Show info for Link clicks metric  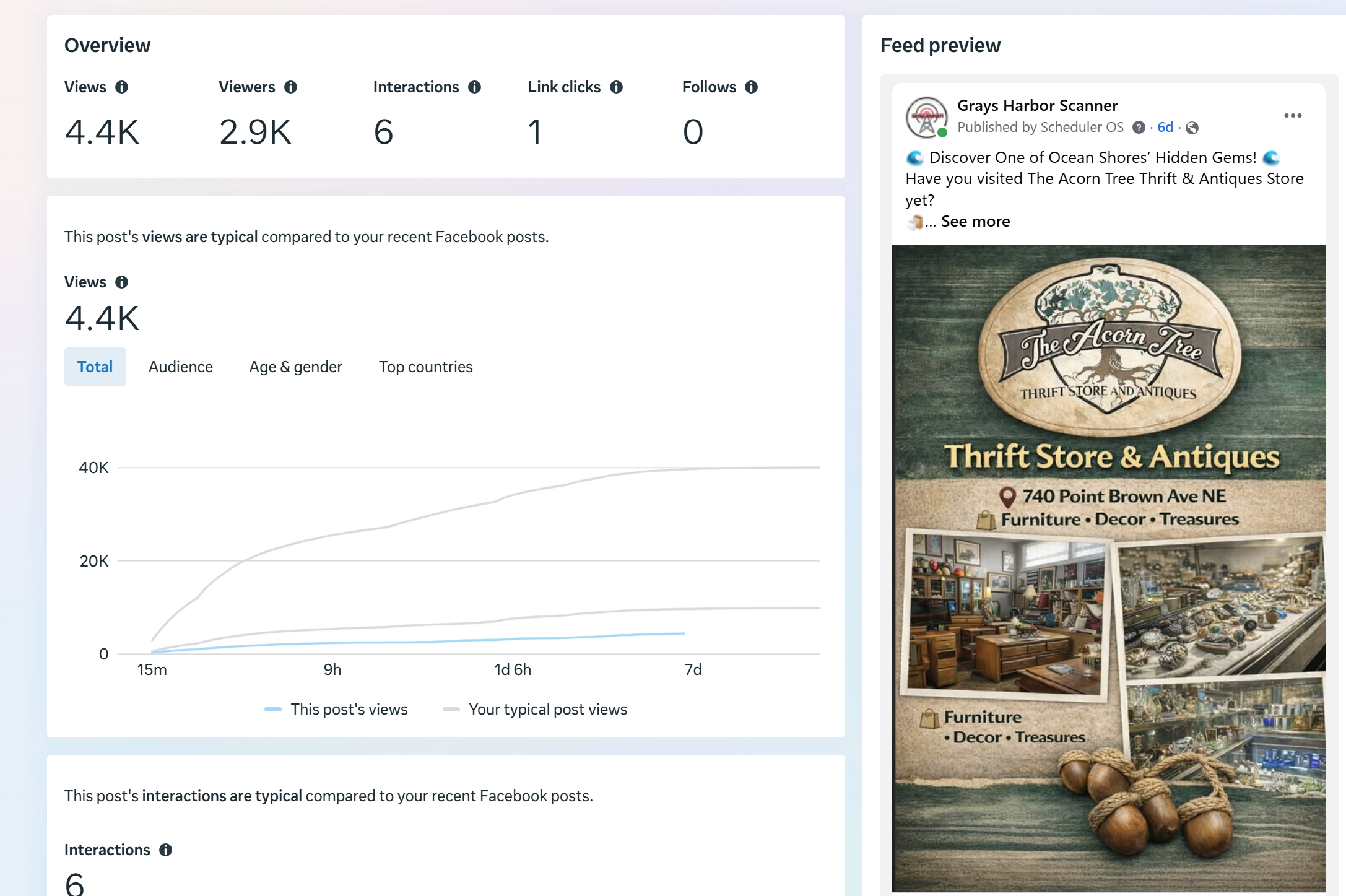pos(616,87)
